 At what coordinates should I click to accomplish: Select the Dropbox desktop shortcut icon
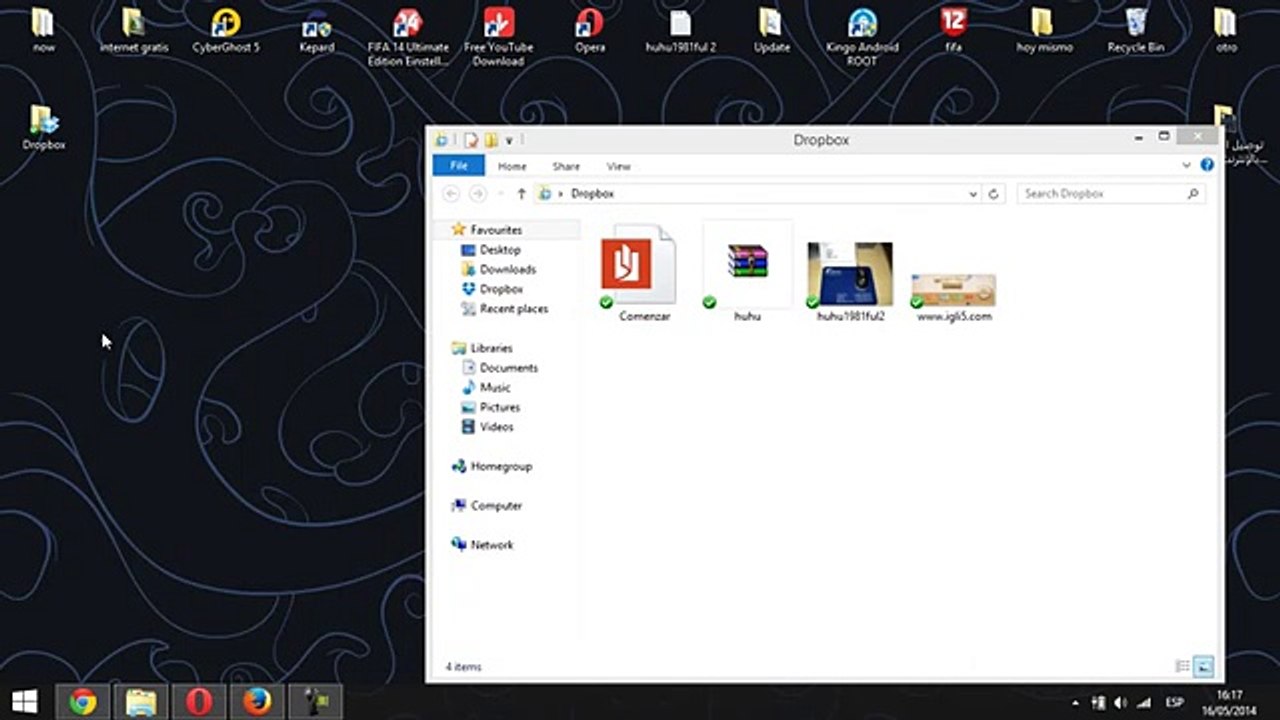point(44,127)
